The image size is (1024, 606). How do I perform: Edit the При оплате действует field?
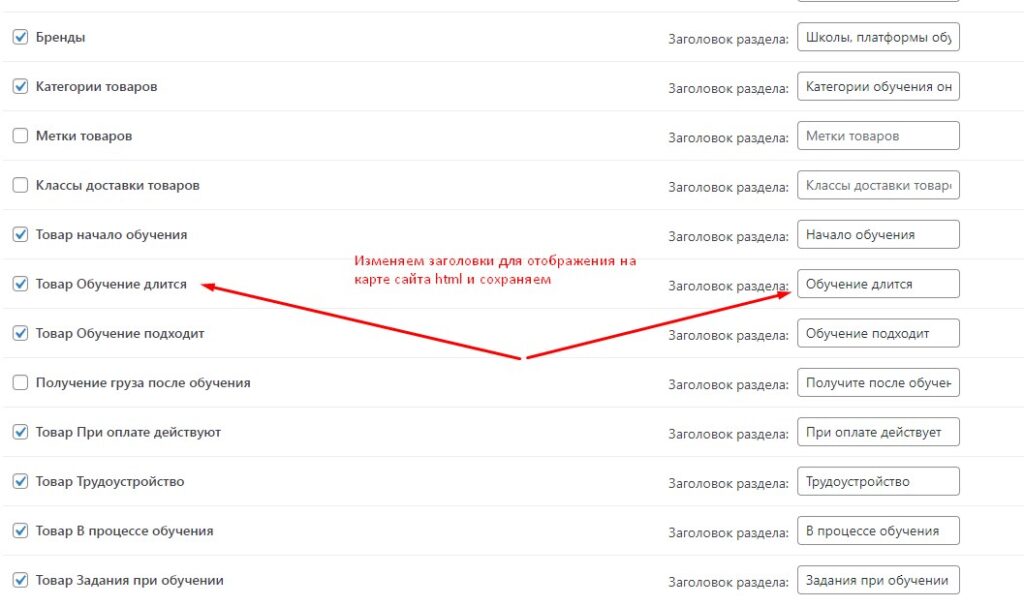(878, 432)
